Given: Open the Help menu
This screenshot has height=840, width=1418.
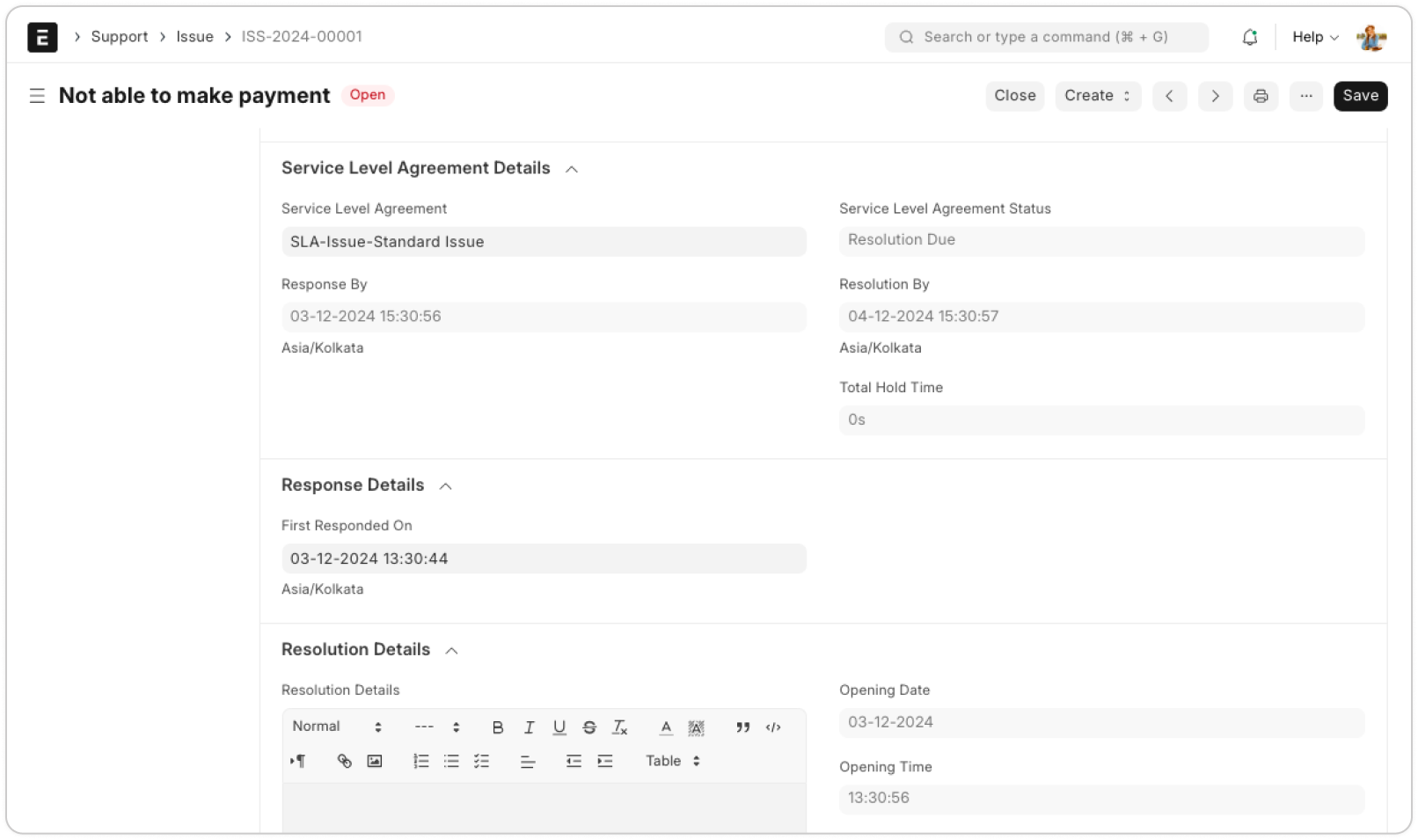Looking at the screenshot, I should 1314,37.
